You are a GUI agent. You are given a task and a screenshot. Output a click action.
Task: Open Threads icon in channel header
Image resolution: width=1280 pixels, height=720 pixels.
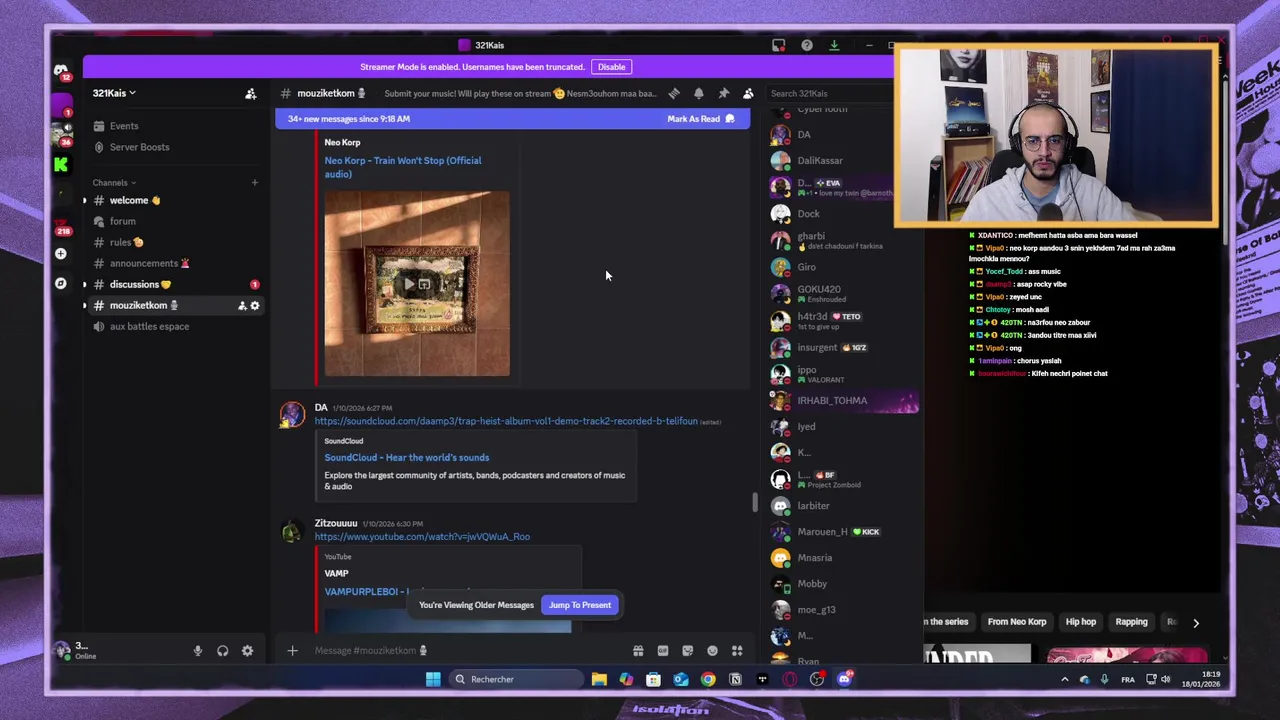point(674,93)
